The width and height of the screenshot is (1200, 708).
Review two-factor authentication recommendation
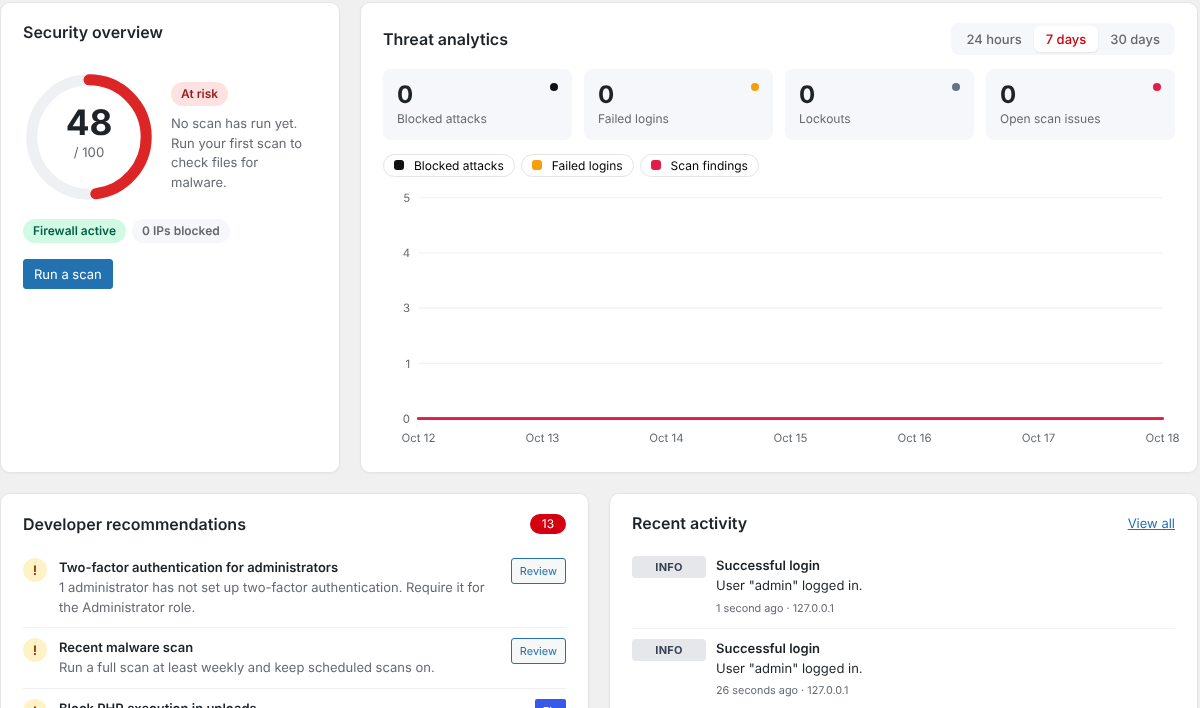[x=538, y=571]
